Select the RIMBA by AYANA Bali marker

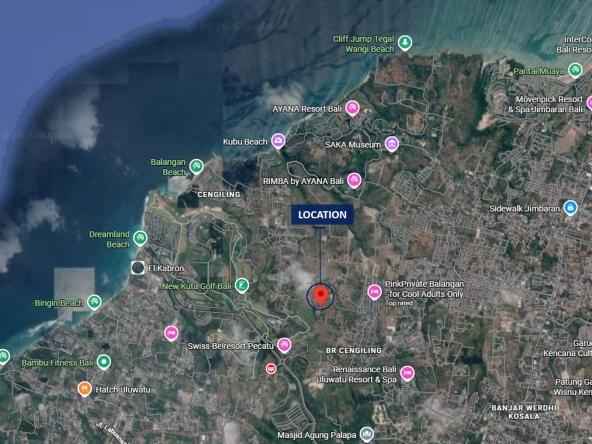click(x=354, y=180)
